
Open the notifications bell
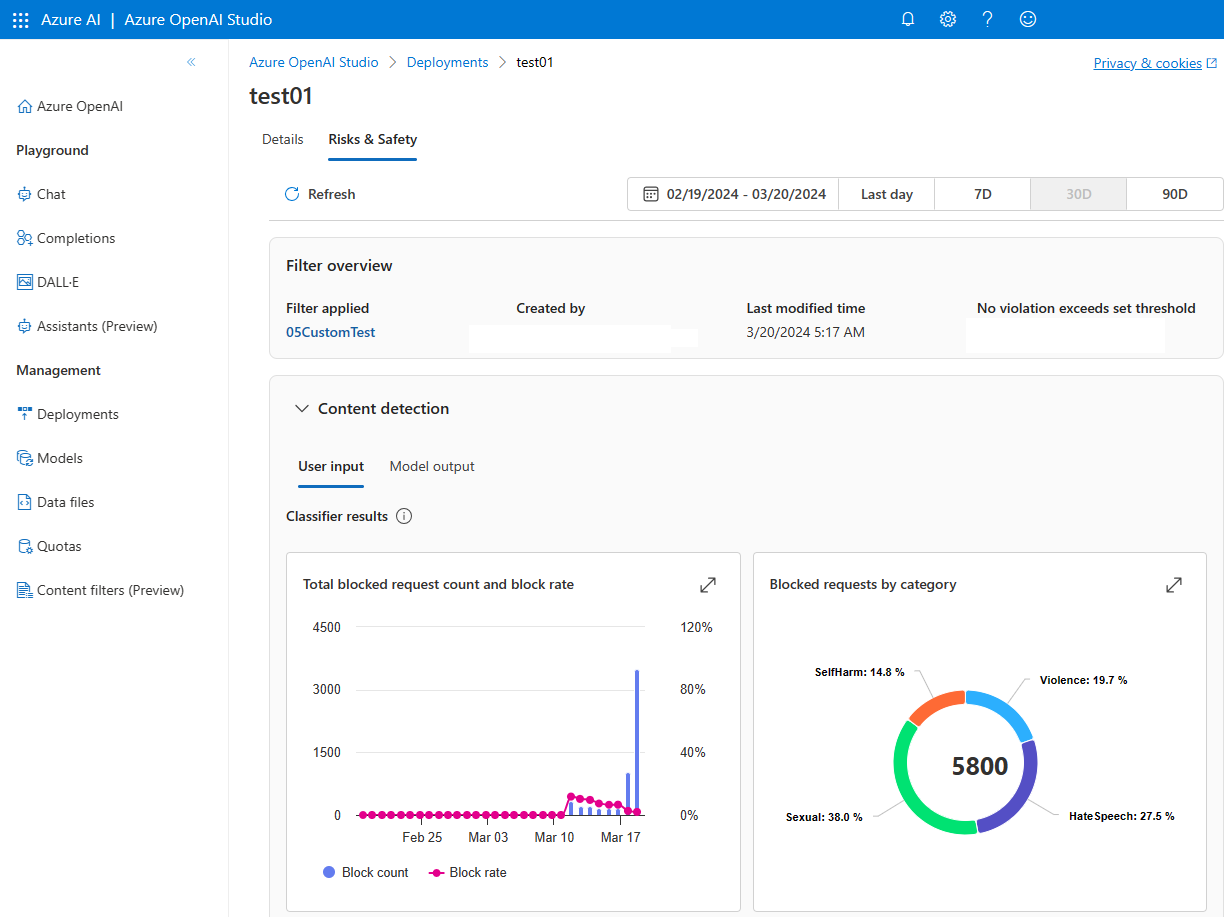[908, 19]
